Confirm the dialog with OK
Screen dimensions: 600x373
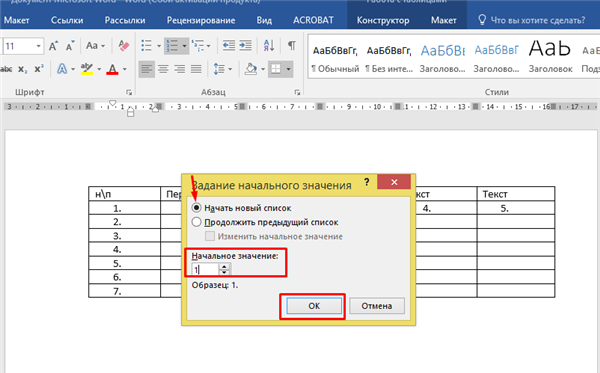point(314,306)
